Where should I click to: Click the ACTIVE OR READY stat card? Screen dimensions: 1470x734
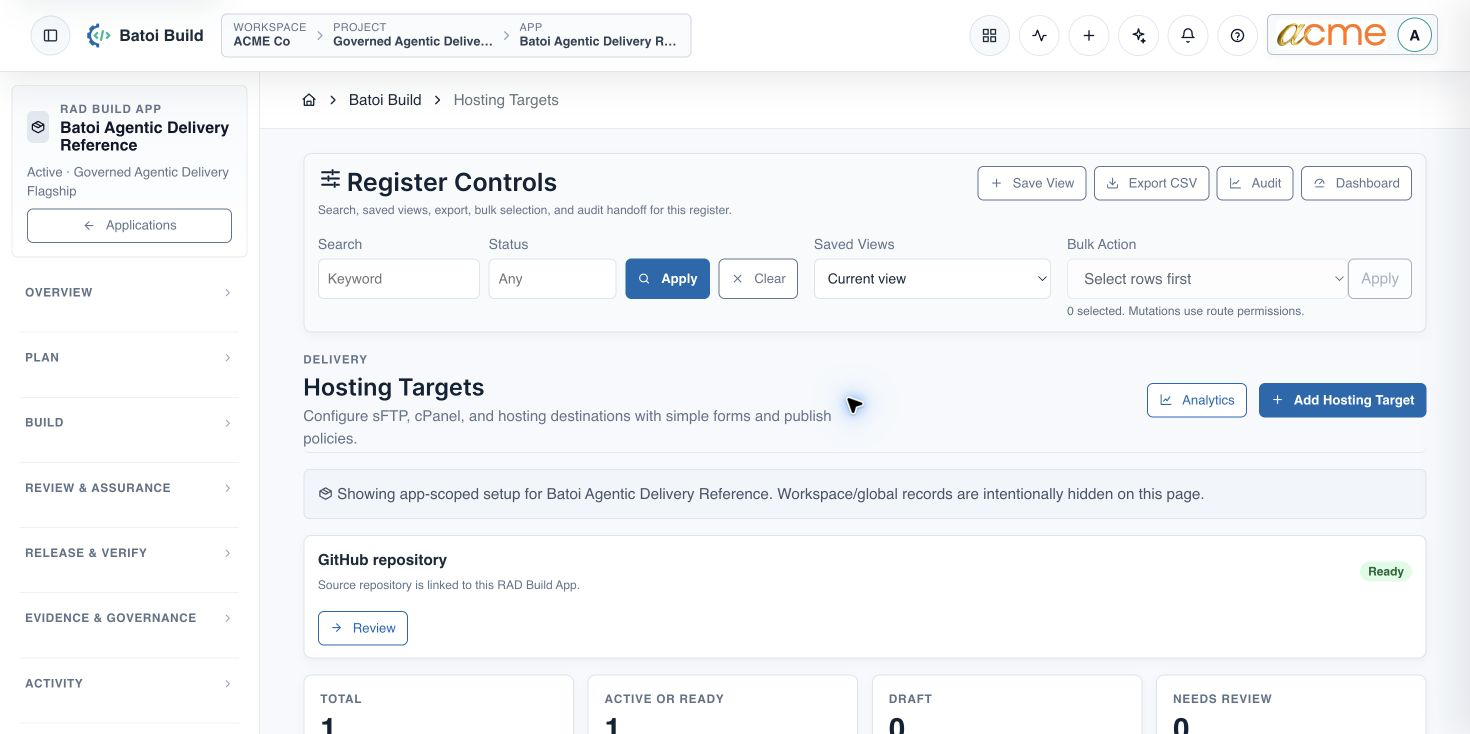(x=723, y=705)
